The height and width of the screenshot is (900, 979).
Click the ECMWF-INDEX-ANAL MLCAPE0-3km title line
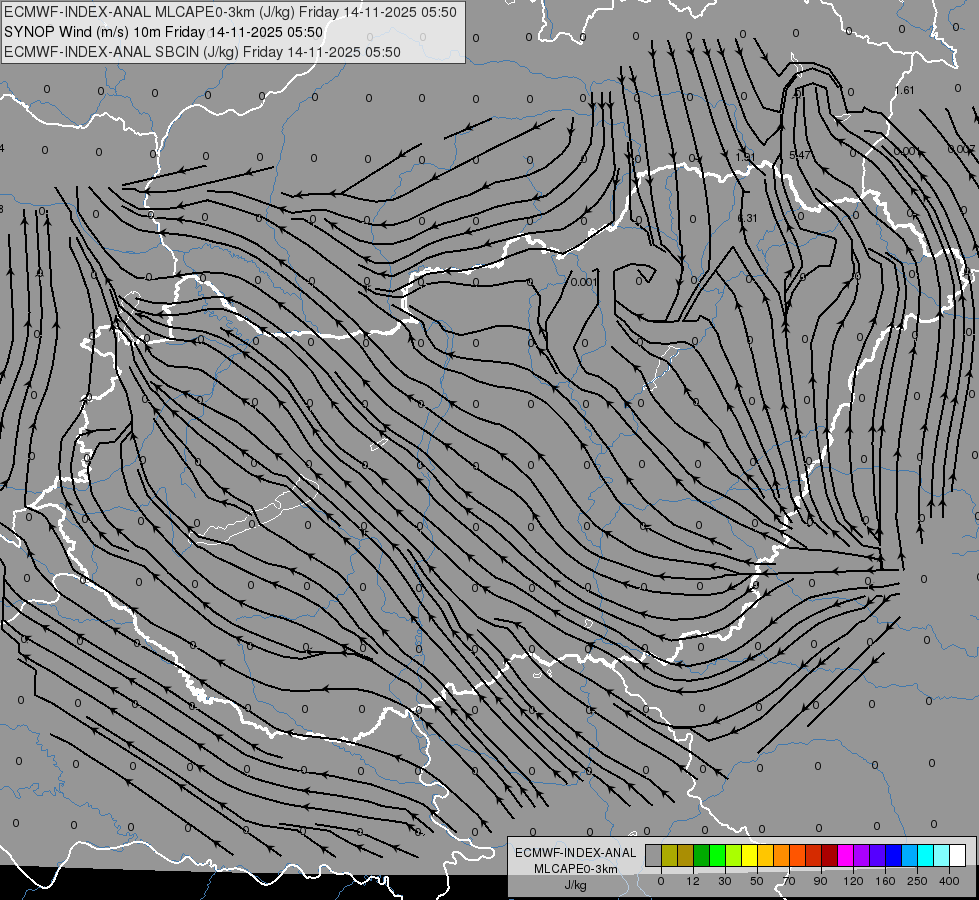click(x=230, y=12)
